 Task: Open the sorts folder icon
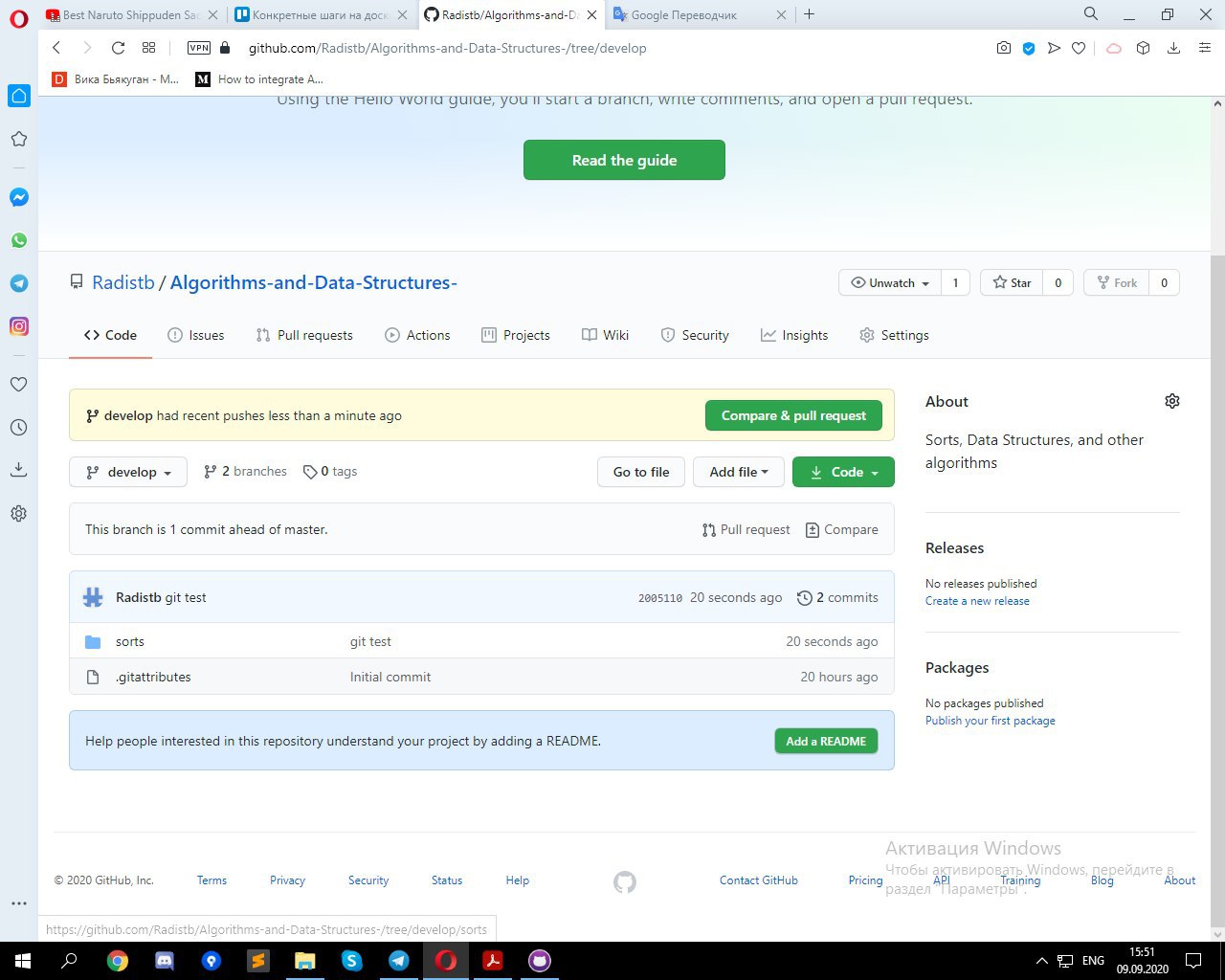(93, 641)
